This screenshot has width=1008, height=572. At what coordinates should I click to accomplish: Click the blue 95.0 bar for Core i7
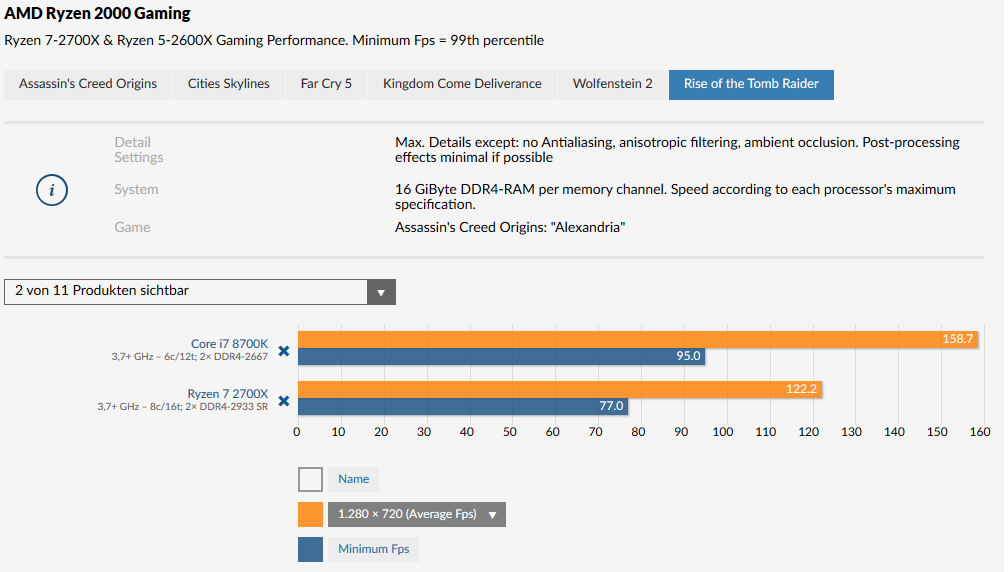point(501,357)
